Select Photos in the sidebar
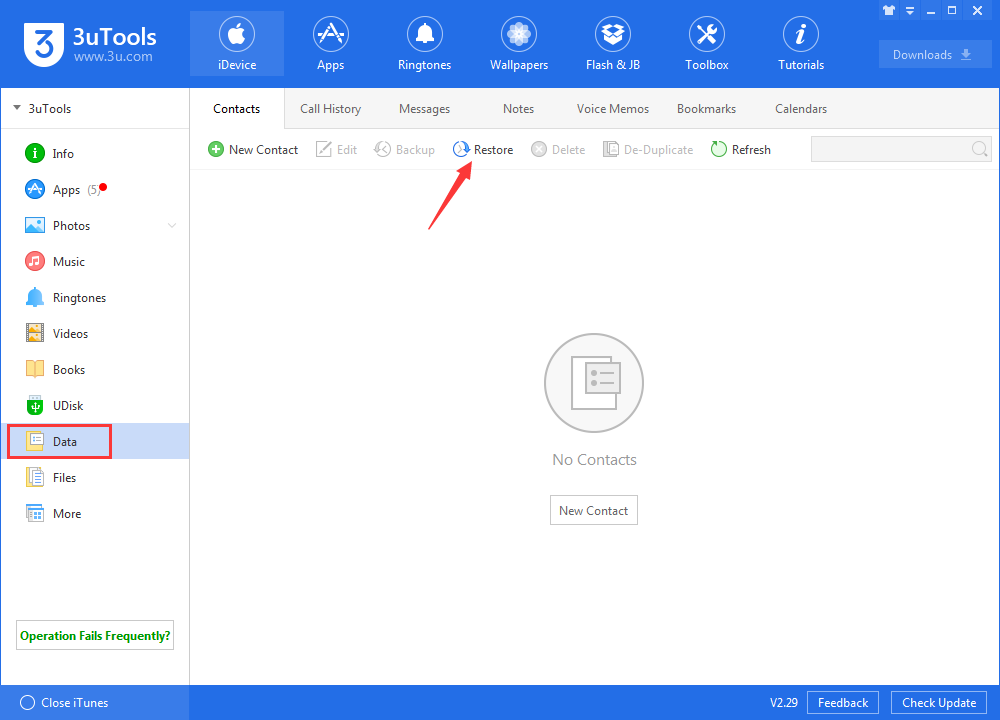 pos(95,226)
